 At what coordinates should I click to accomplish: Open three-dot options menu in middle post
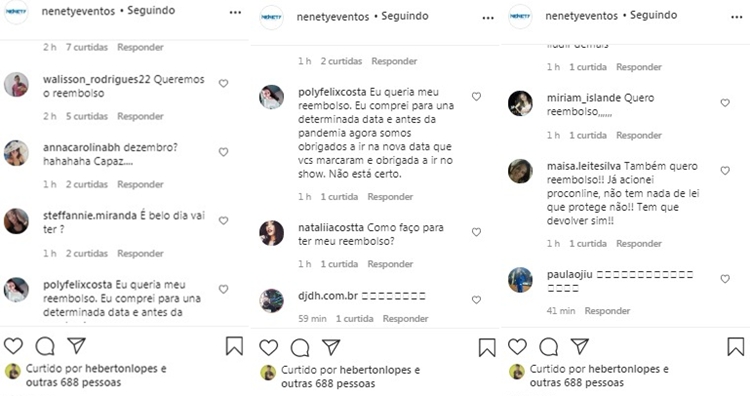488,18
